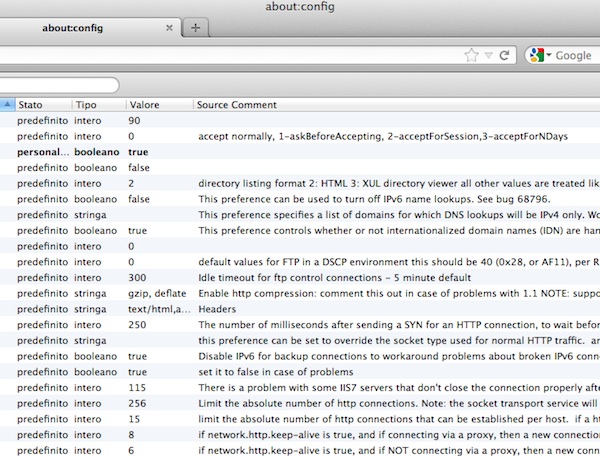
Task: Click the Google search input field
Action: (x=577, y=55)
